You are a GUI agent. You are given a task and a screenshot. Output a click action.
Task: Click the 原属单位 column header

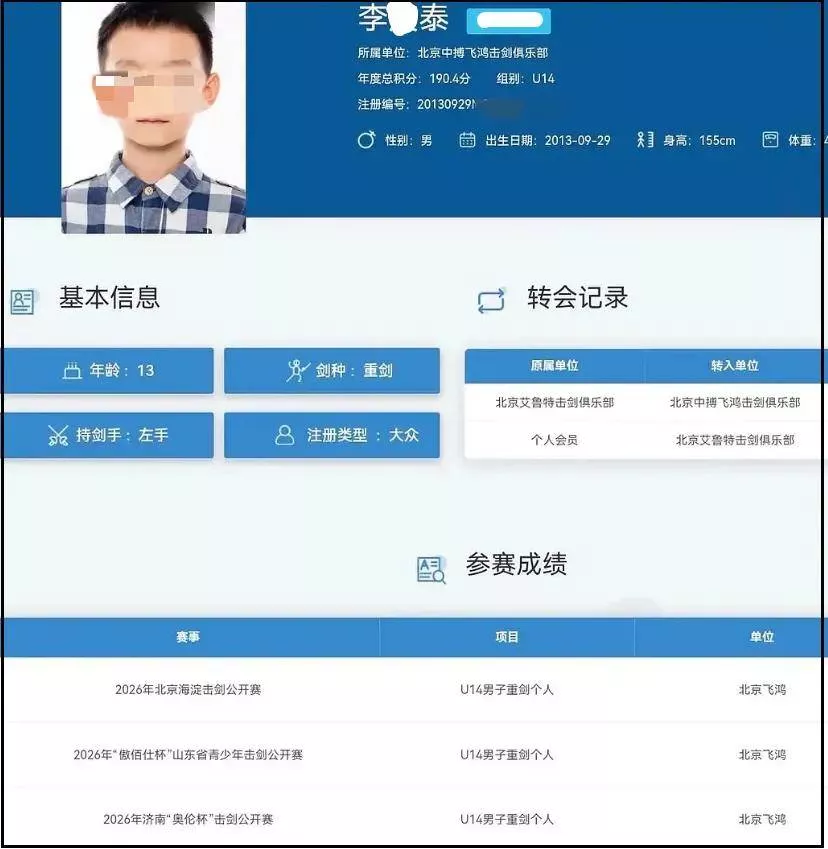click(x=554, y=366)
